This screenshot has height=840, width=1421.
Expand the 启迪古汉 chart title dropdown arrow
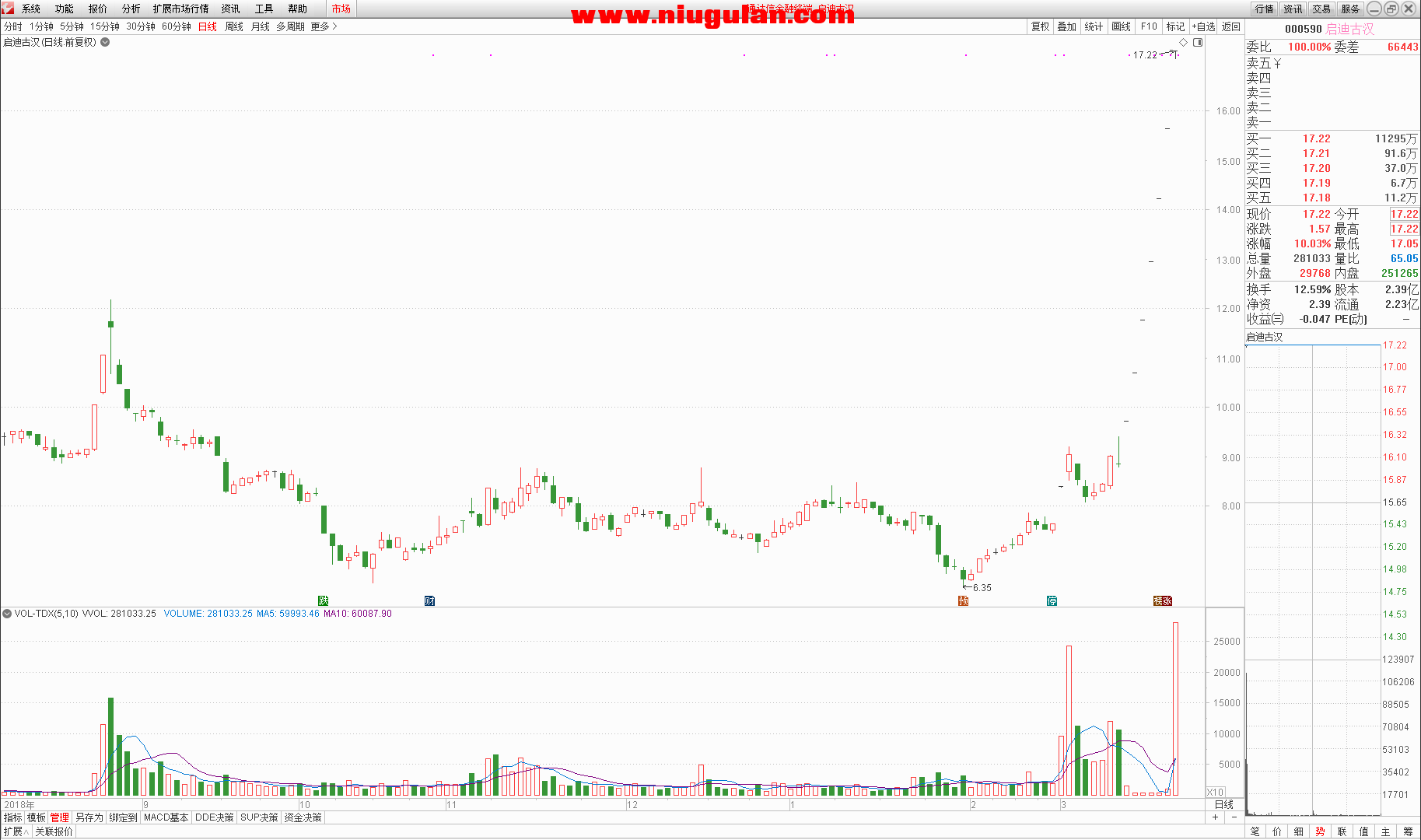pyautogui.click(x=105, y=42)
